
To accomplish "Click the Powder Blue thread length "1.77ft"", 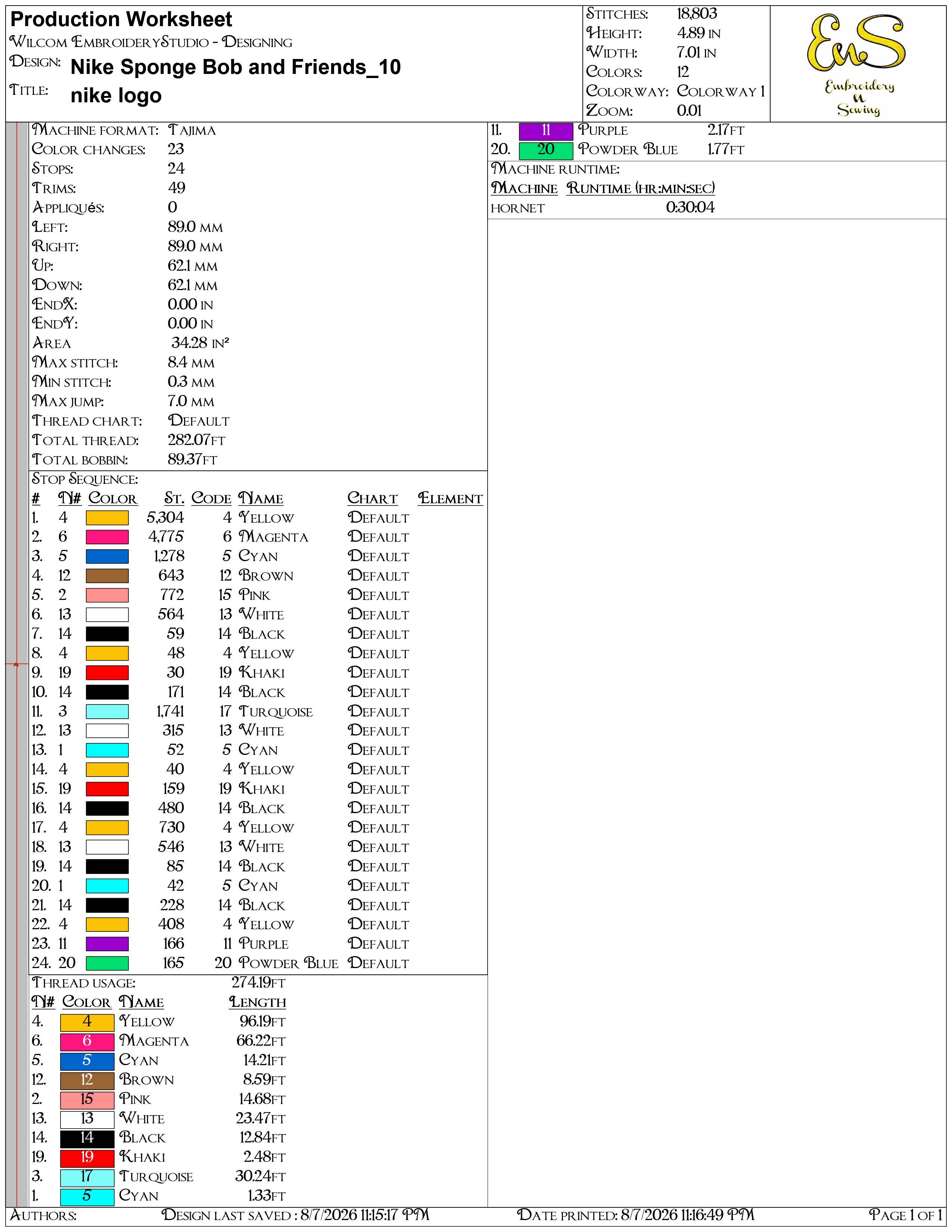I will click(x=727, y=149).
